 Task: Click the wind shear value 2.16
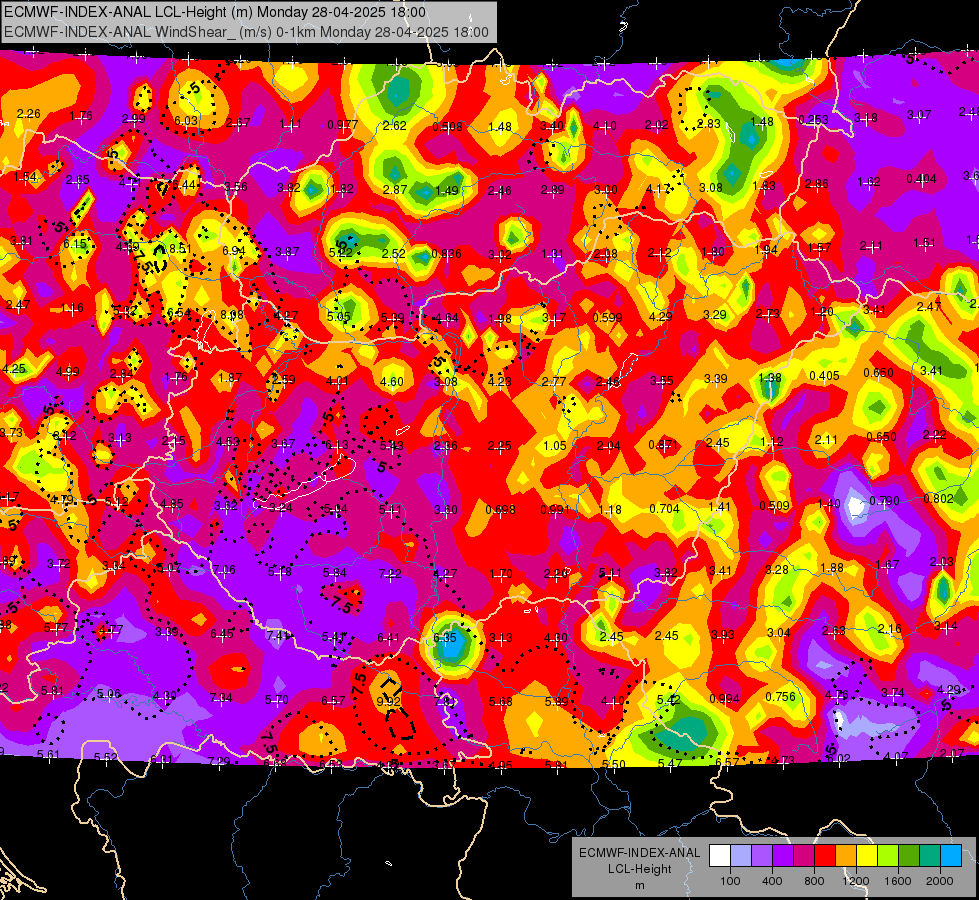(x=889, y=628)
